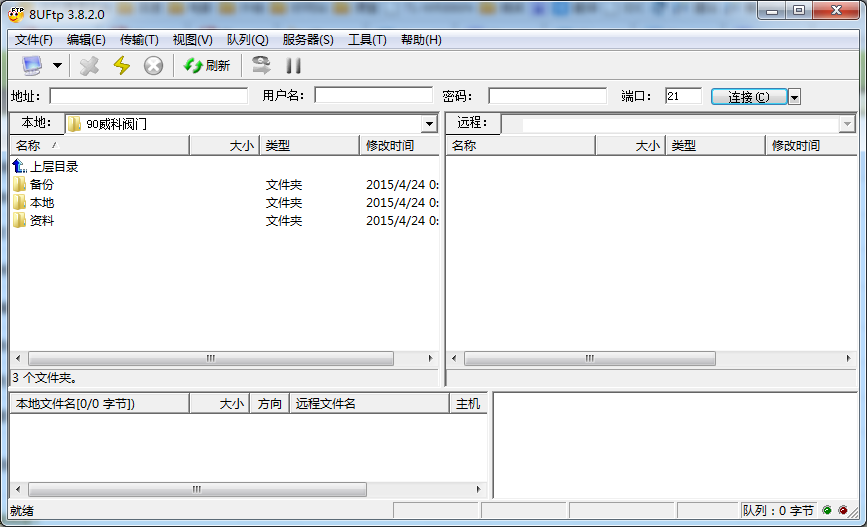Click the queue pane horizontal scrollbar thumb
The image size is (867, 527).
coord(197,489)
